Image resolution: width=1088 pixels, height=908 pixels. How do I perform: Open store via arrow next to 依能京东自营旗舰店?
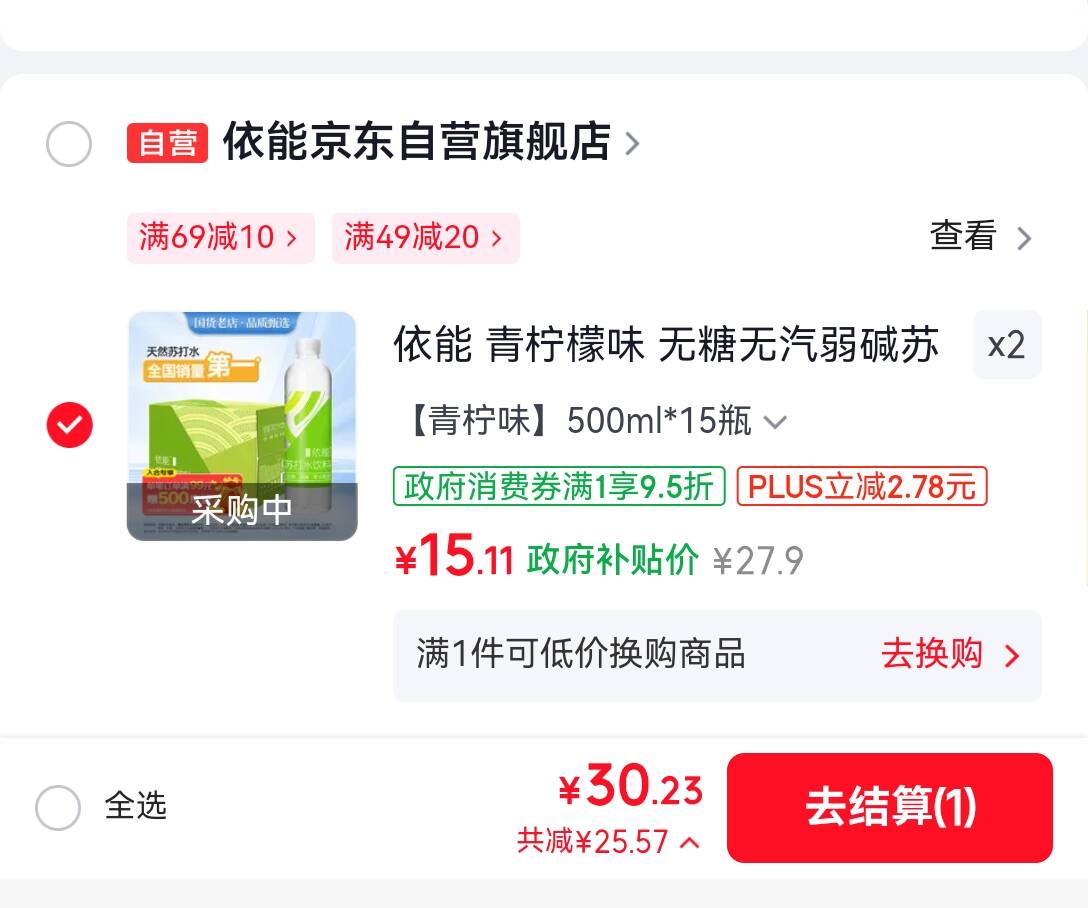point(631,144)
